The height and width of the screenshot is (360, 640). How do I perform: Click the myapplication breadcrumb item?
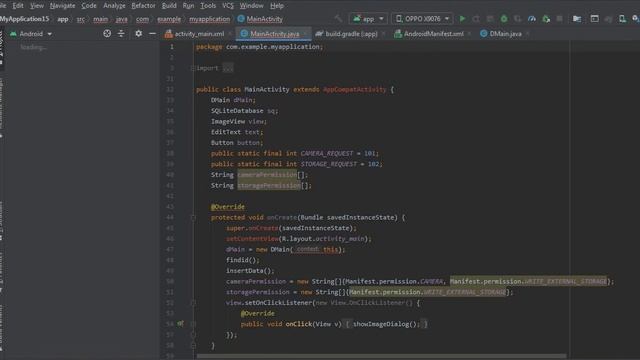coord(209,19)
